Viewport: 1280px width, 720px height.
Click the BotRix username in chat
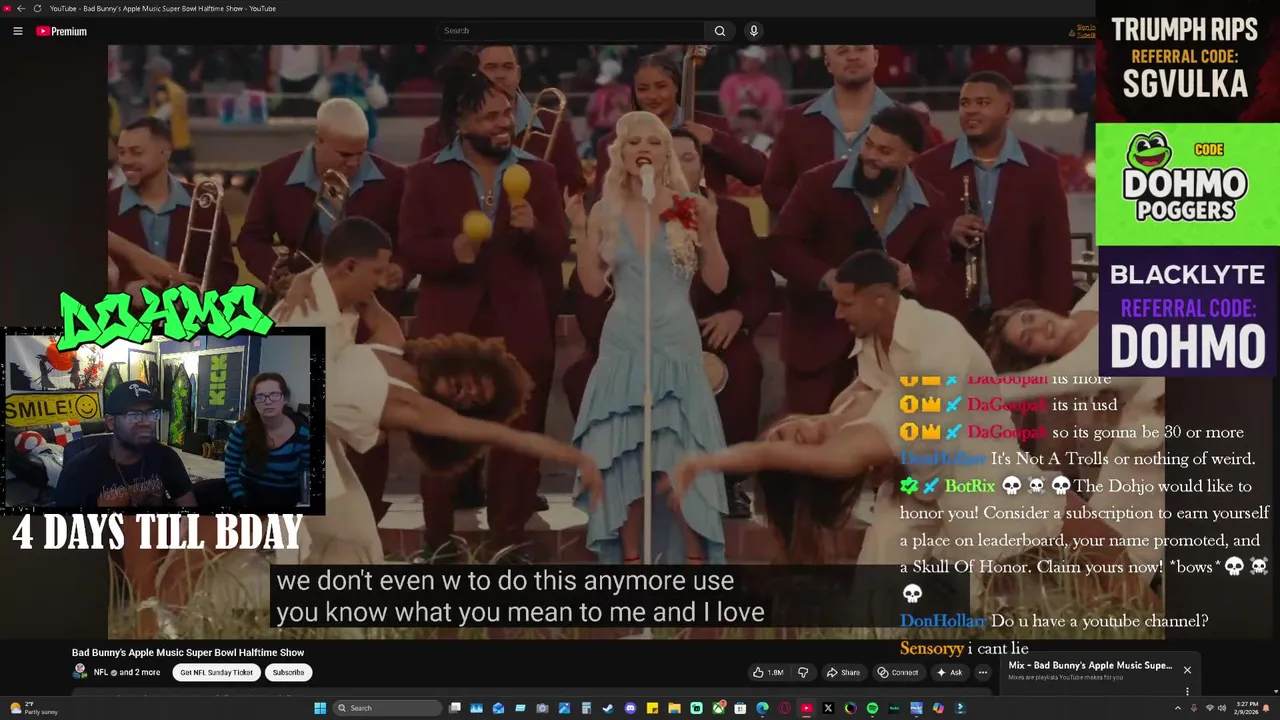click(x=970, y=486)
